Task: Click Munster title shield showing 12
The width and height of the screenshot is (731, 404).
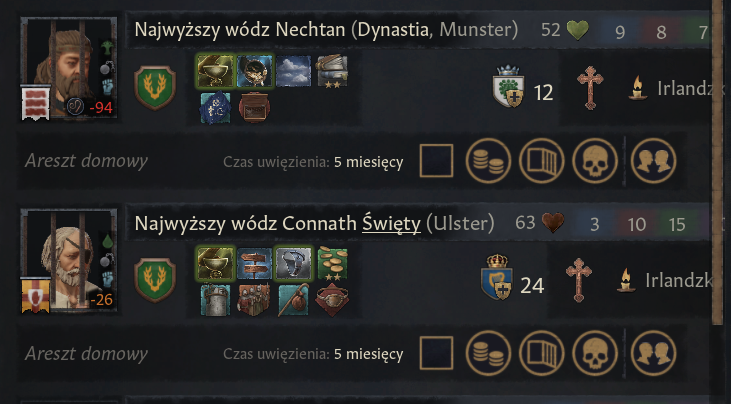Action: tap(508, 87)
